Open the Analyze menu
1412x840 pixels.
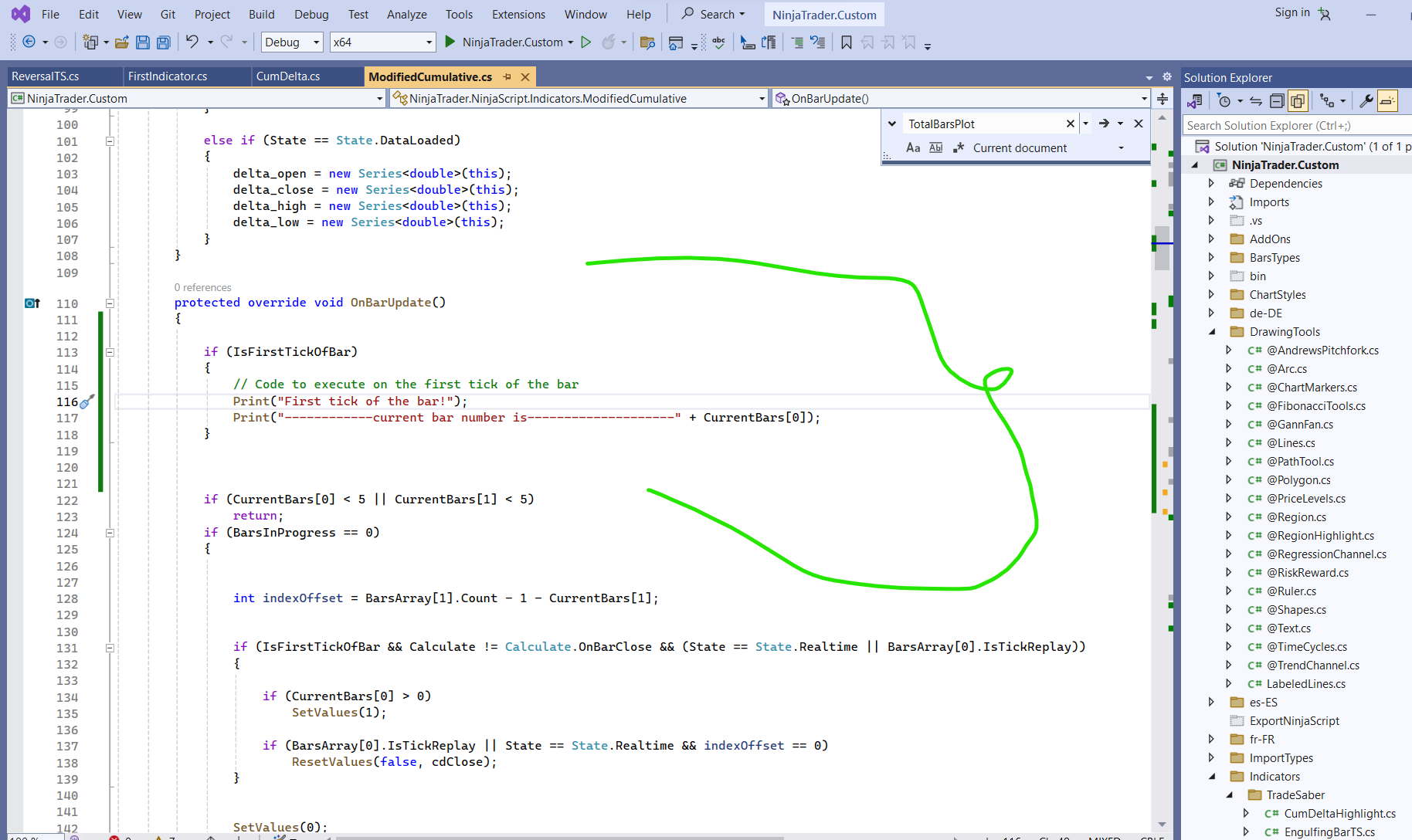click(x=407, y=15)
